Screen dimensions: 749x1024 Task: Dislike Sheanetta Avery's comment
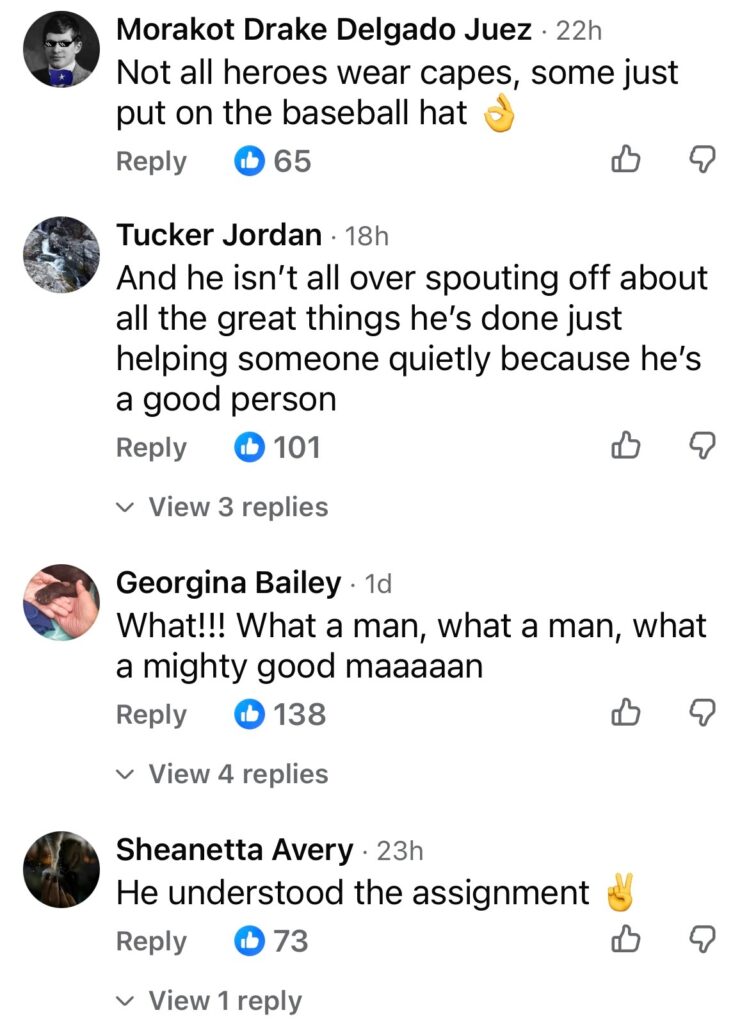pos(705,941)
